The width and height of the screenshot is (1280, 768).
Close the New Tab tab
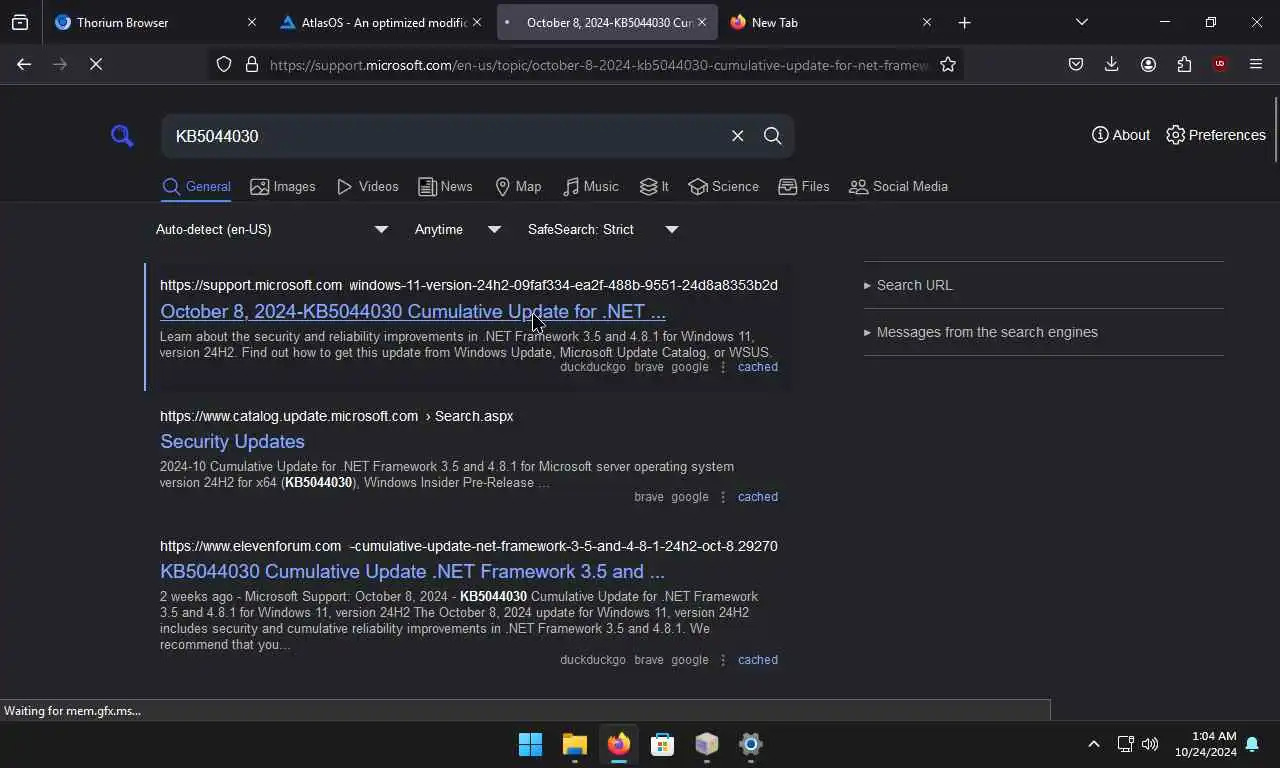(x=926, y=22)
